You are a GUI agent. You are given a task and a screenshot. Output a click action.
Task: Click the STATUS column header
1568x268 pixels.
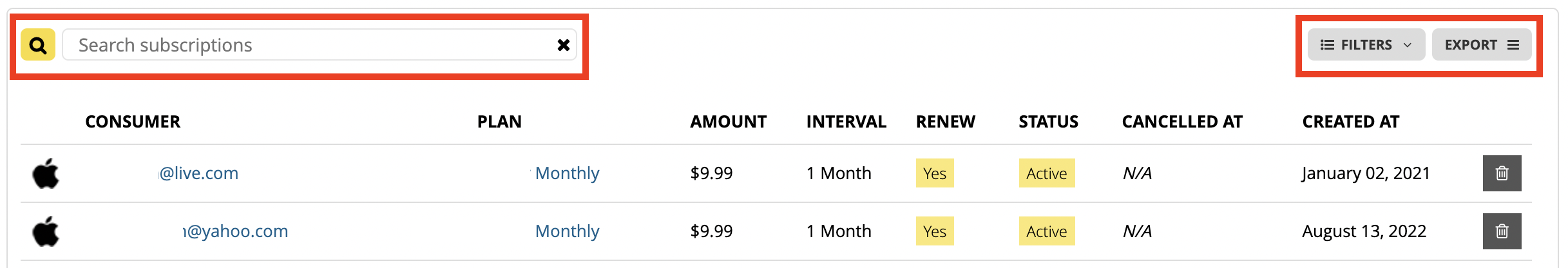click(1048, 122)
